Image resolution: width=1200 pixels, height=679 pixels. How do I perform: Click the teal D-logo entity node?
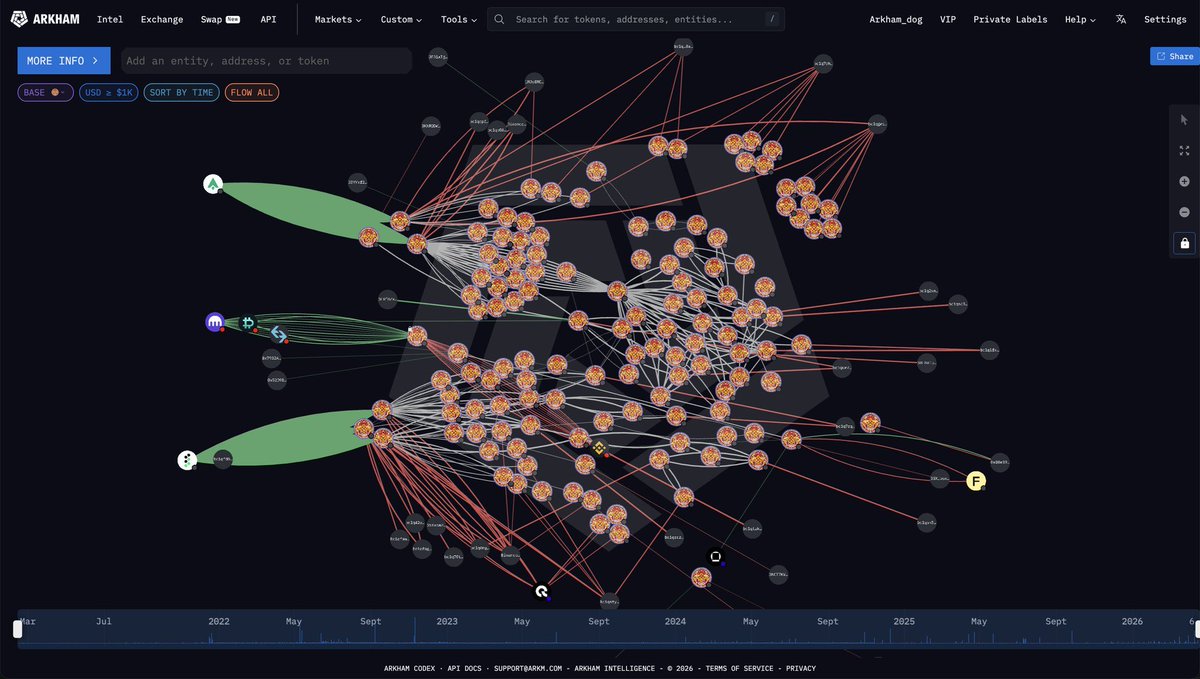coord(248,323)
